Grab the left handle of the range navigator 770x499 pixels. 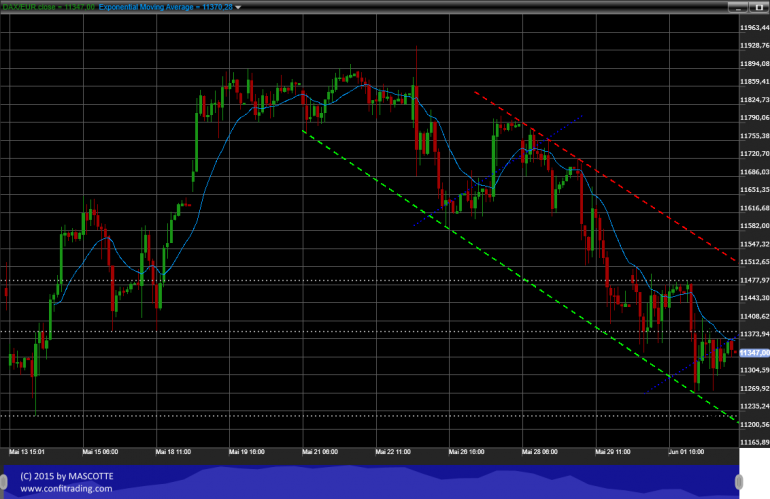point(3,482)
